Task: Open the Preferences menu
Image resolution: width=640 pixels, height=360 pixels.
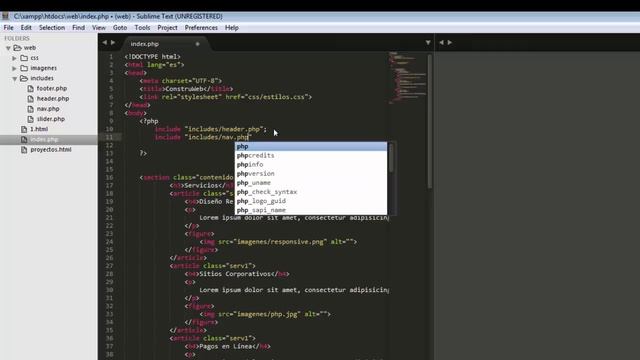Action: point(201,28)
